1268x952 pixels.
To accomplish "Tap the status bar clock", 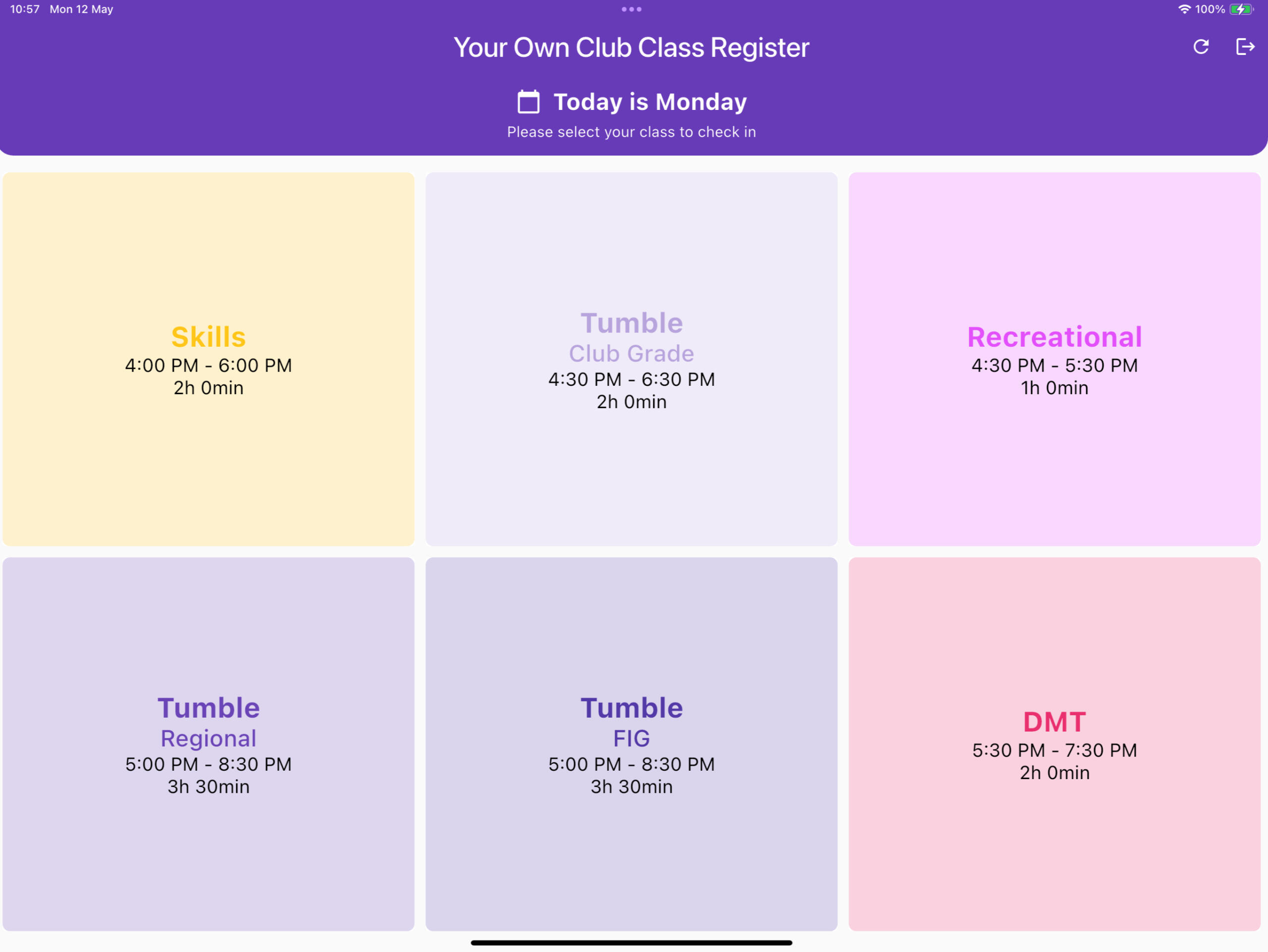I will click(25, 9).
